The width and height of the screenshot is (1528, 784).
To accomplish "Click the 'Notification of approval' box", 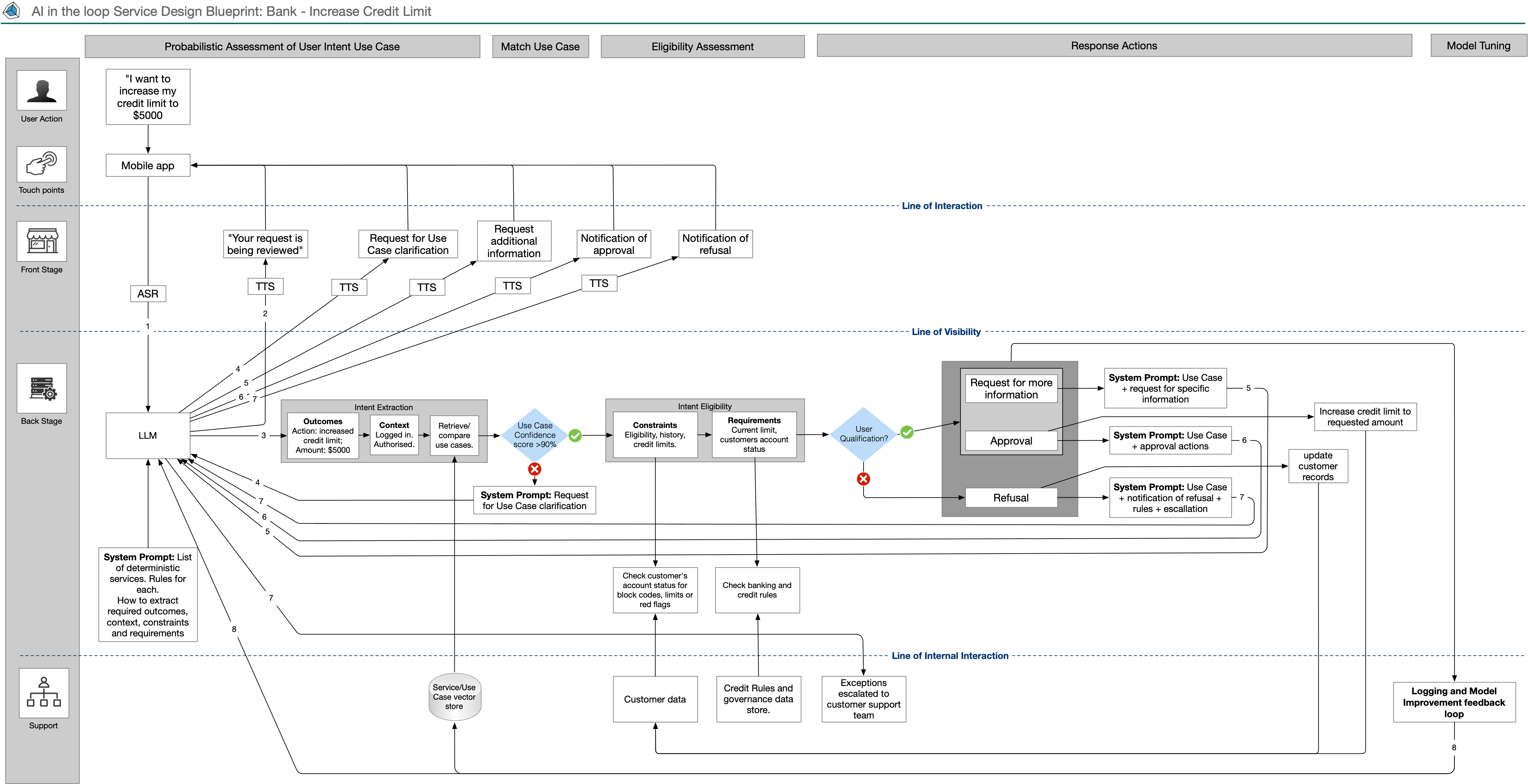I will [x=614, y=244].
